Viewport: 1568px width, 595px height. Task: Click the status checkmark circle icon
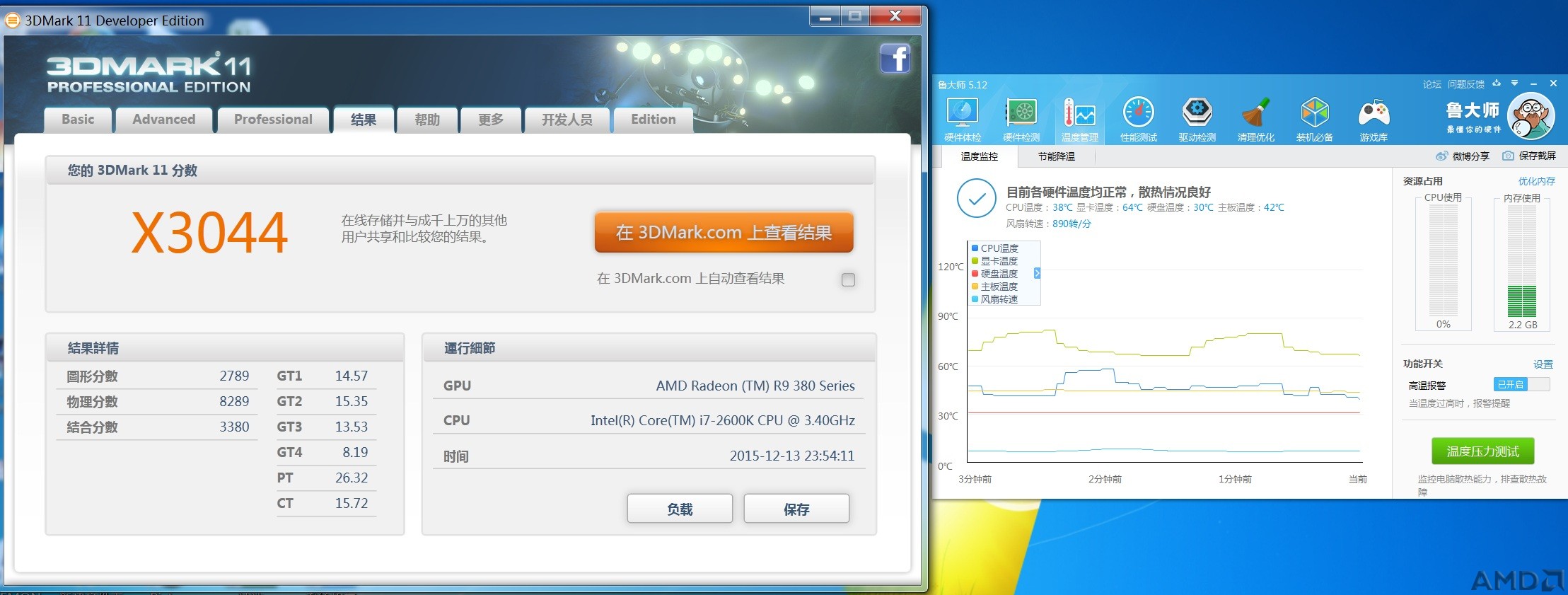pos(977,199)
